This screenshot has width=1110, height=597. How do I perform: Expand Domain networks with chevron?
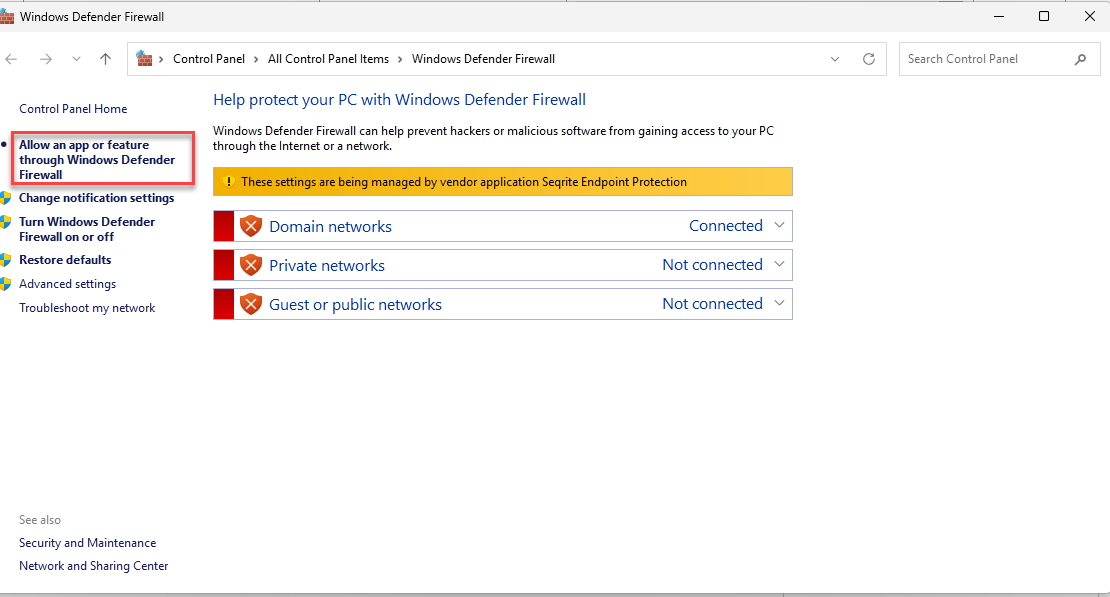[779, 225]
